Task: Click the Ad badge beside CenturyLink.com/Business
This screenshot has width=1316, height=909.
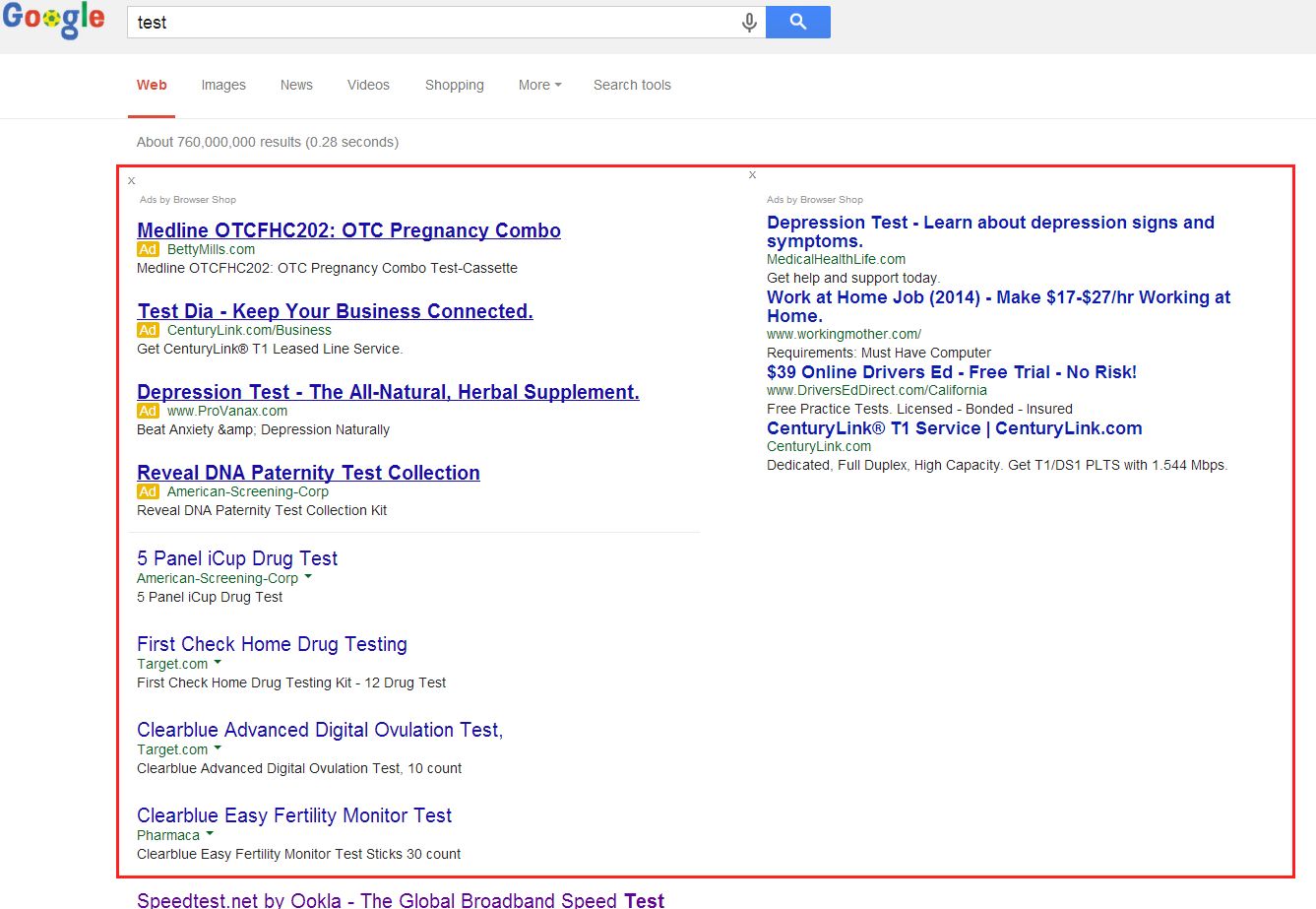Action: pyautogui.click(x=148, y=330)
